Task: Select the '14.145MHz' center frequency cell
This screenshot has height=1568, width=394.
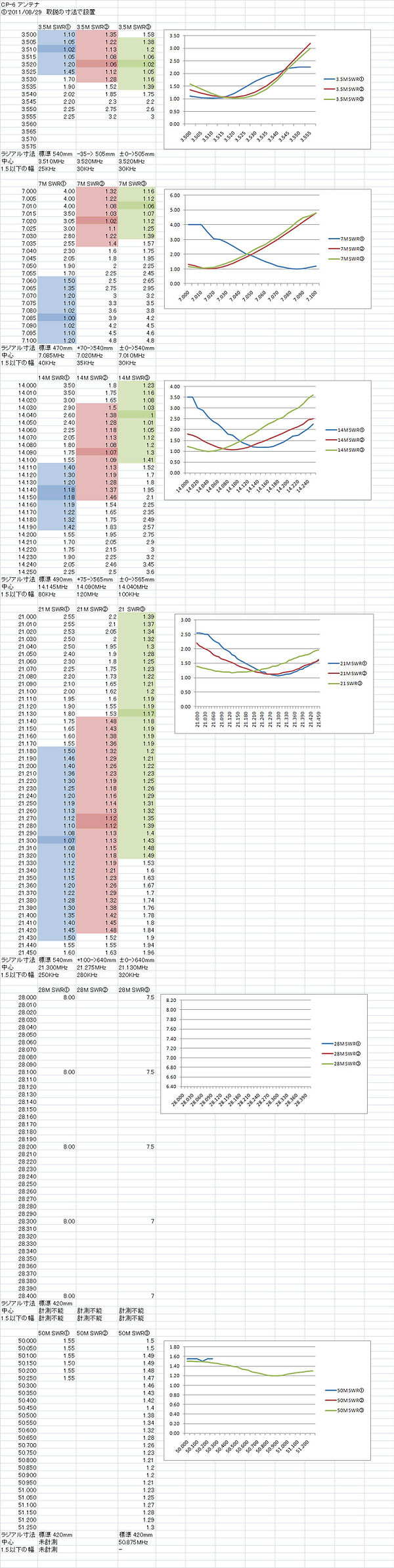Action: [x=54, y=586]
